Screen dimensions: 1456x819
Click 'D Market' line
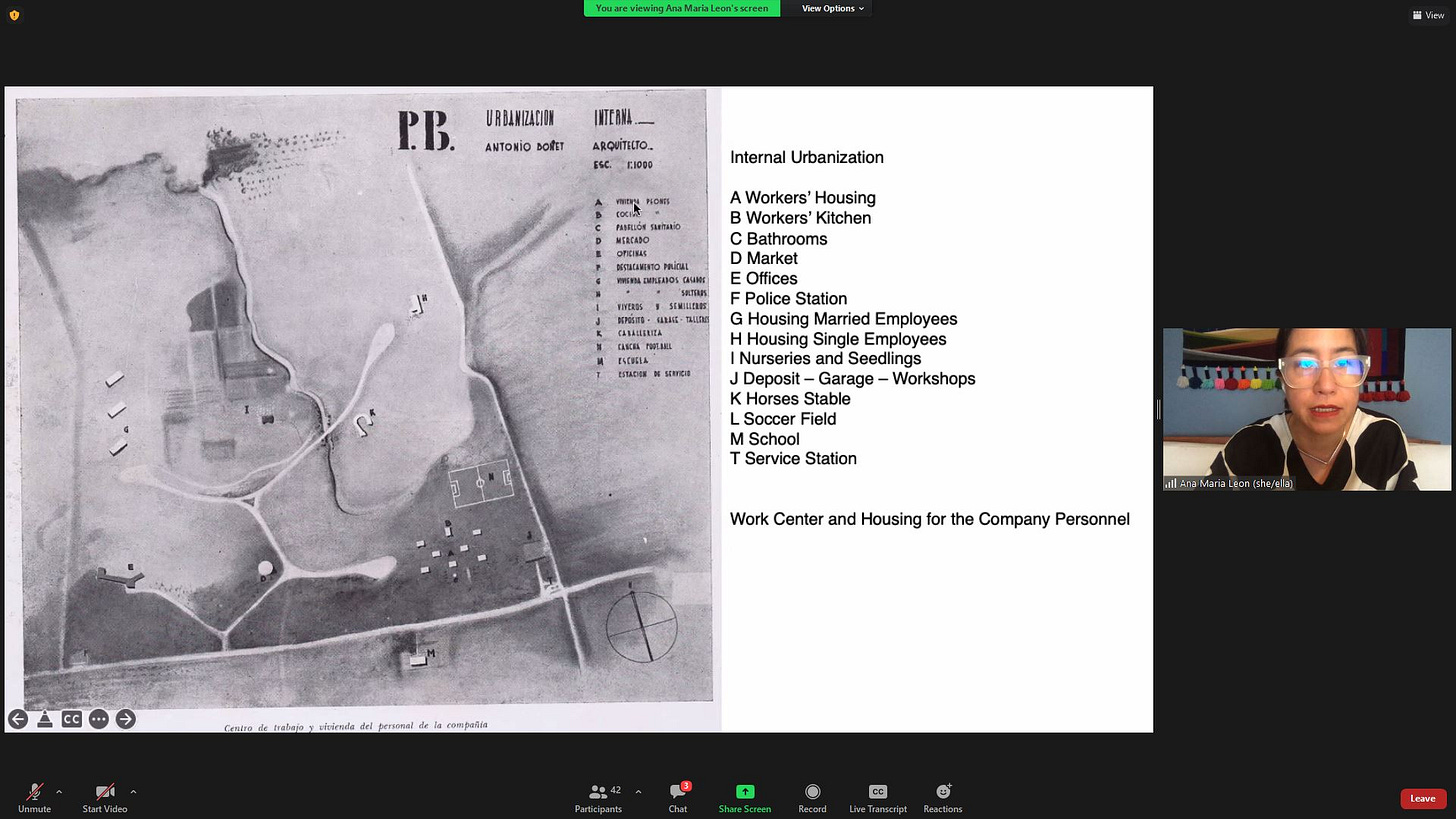click(x=763, y=258)
